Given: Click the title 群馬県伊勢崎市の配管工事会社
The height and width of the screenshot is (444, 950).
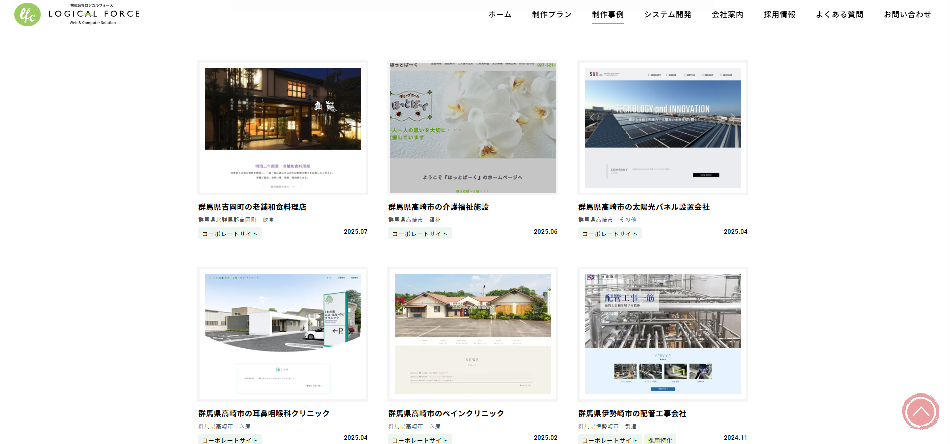Looking at the screenshot, I should coord(632,413).
